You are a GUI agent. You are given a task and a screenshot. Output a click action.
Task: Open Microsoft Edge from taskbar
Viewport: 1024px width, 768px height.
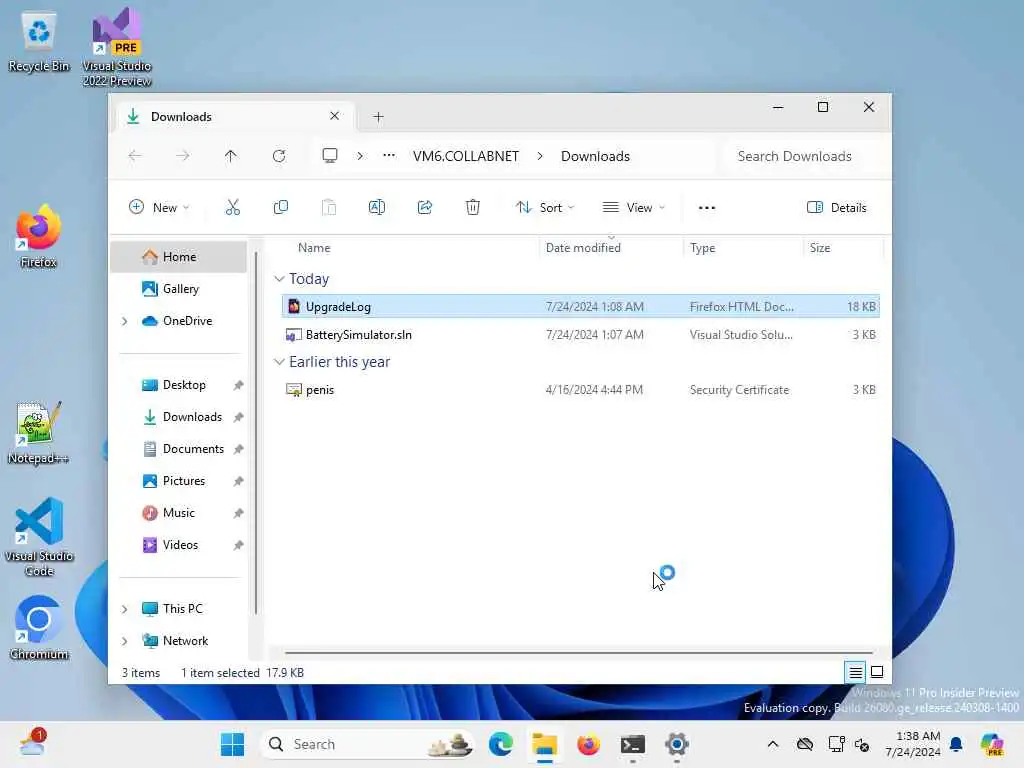pyautogui.click(x=501, y=744)
